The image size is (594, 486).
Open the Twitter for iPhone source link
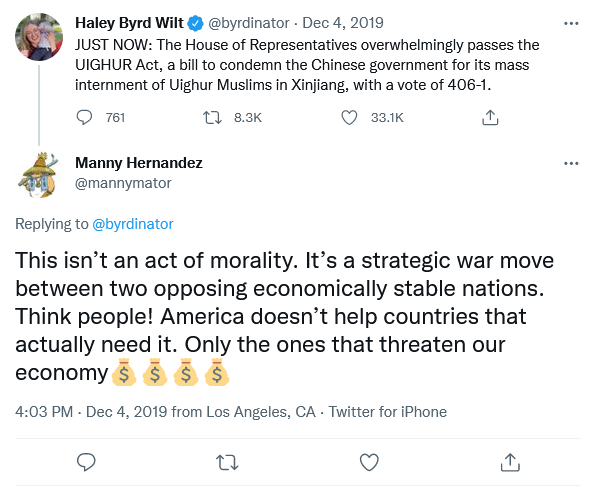(388, 412)
